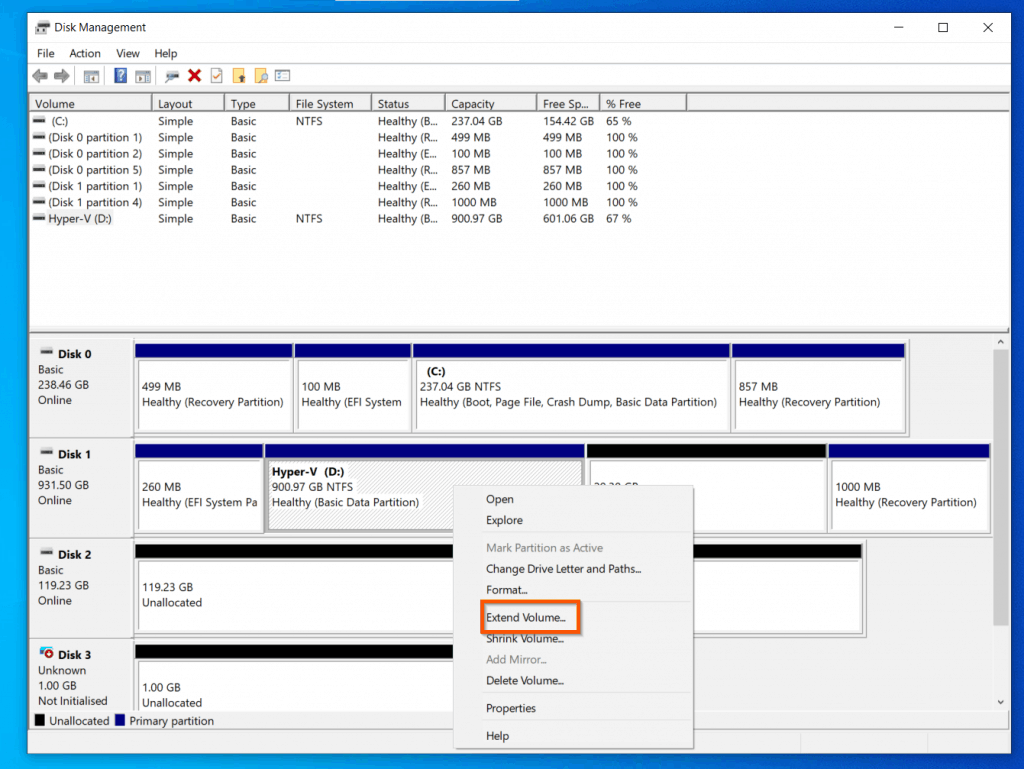Sort by the Type column header

coord(257,103)
